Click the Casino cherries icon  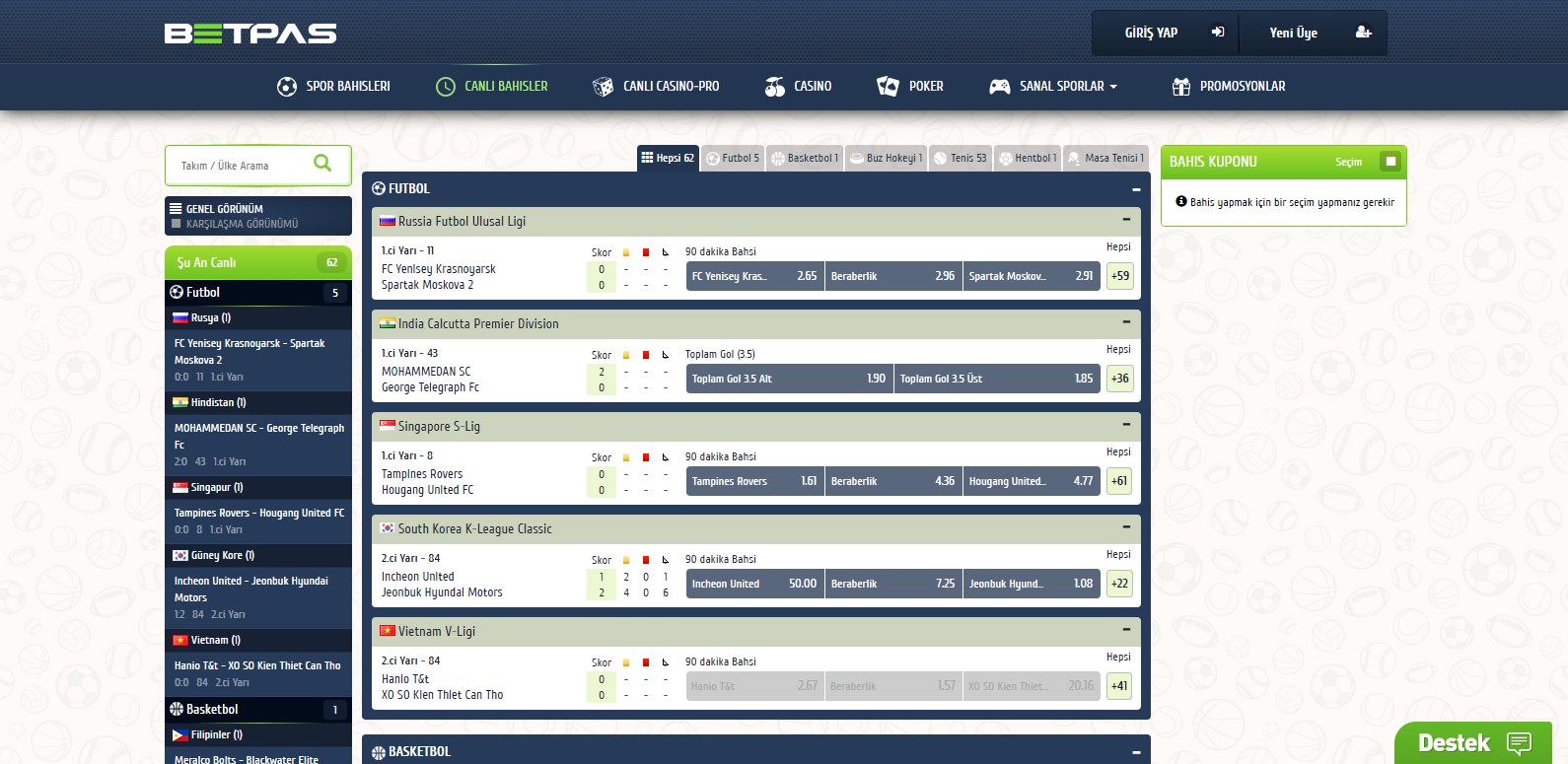(775, 87)
